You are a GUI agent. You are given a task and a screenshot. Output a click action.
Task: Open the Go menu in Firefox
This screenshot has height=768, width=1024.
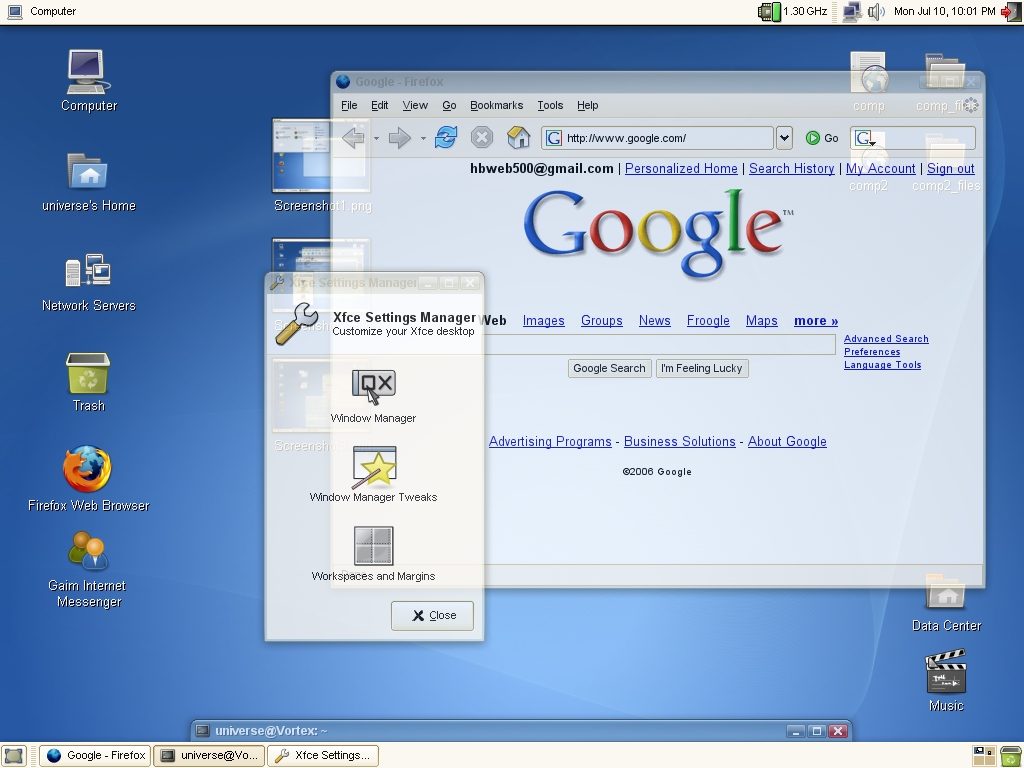point(449,105)
